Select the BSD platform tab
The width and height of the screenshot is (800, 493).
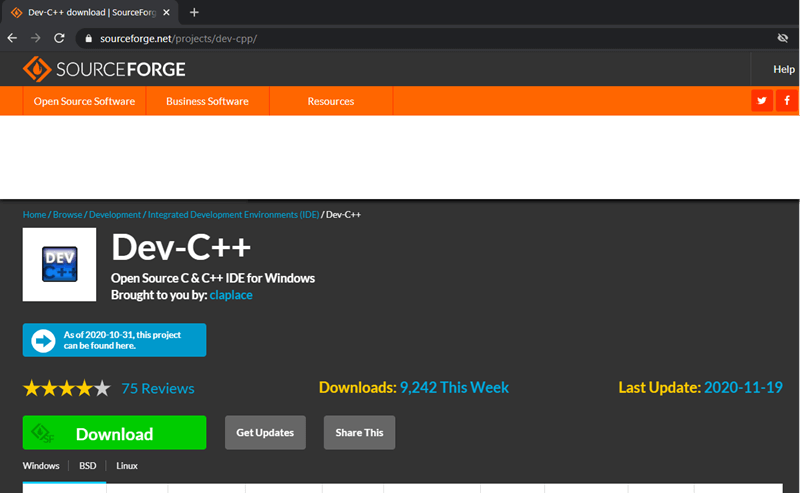87,466
